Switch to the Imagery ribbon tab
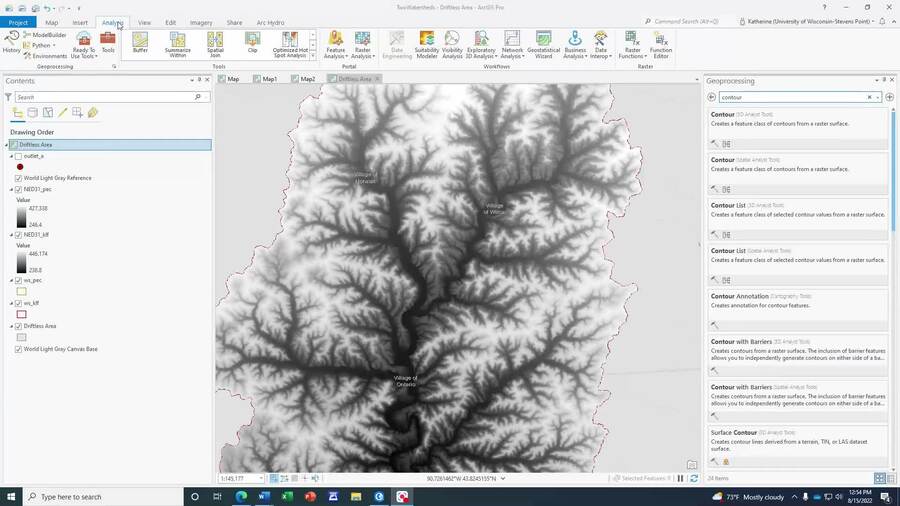 pos(201,22)
